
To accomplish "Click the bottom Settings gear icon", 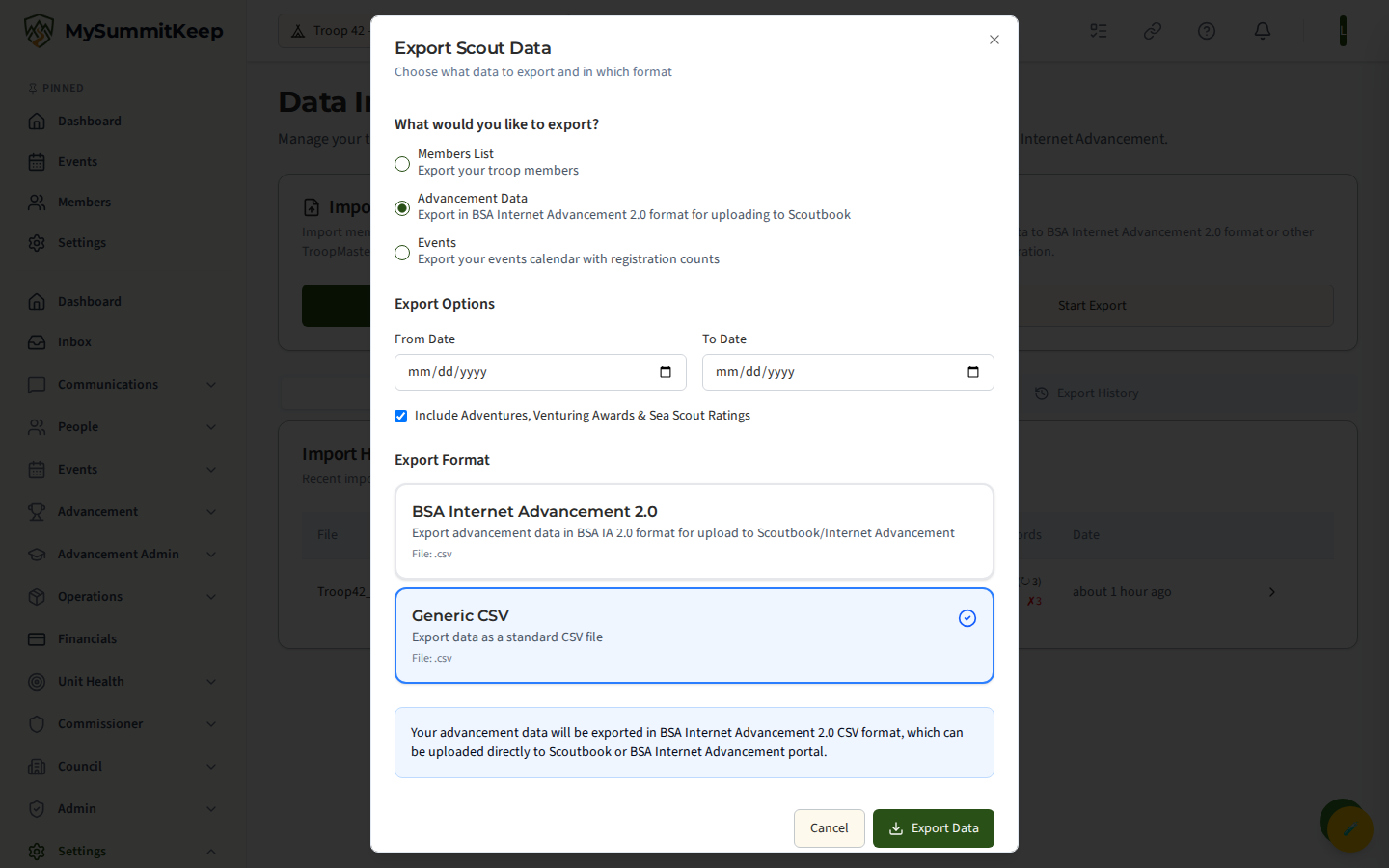I will click(x=37, y=852).
